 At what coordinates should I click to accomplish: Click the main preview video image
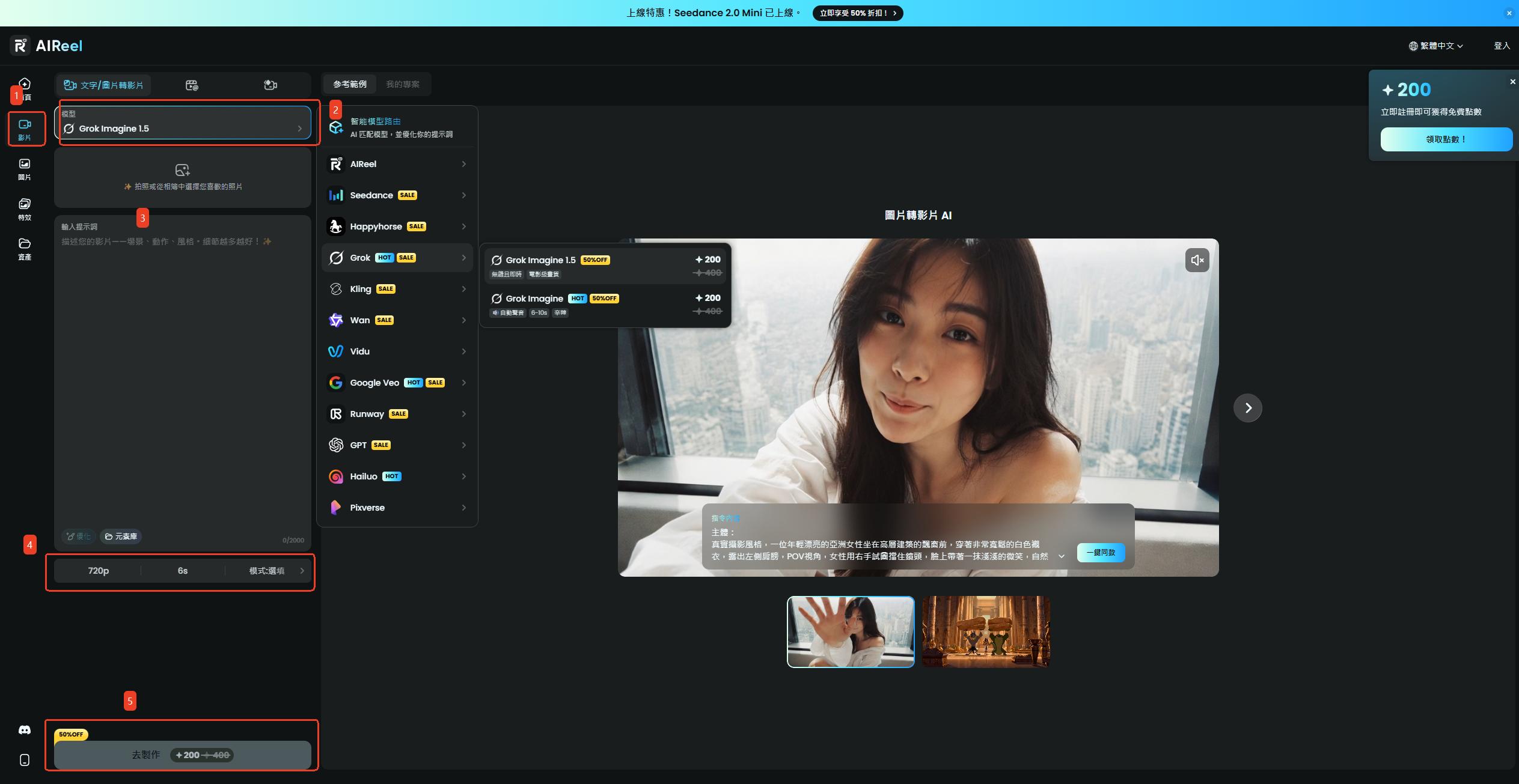918,408
